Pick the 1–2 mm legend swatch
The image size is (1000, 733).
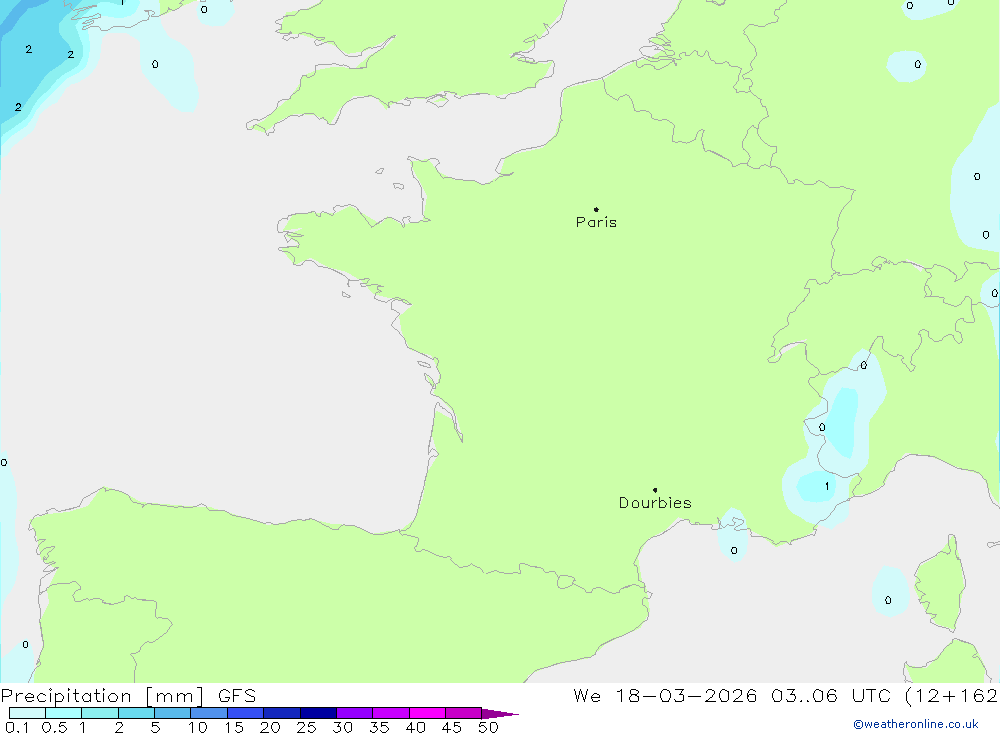(99, 713)
